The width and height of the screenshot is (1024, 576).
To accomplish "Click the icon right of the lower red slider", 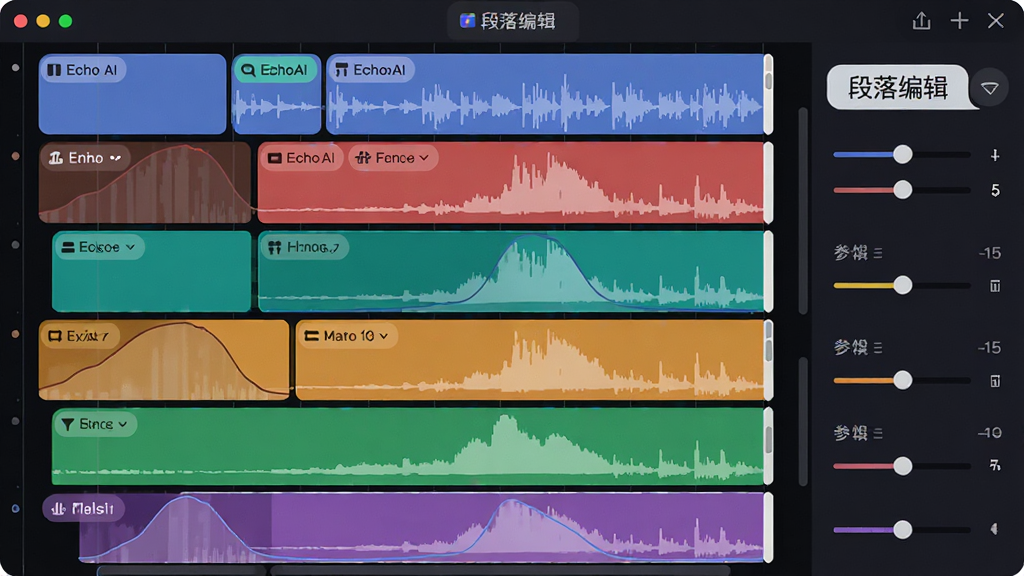I will click(995, 466).
